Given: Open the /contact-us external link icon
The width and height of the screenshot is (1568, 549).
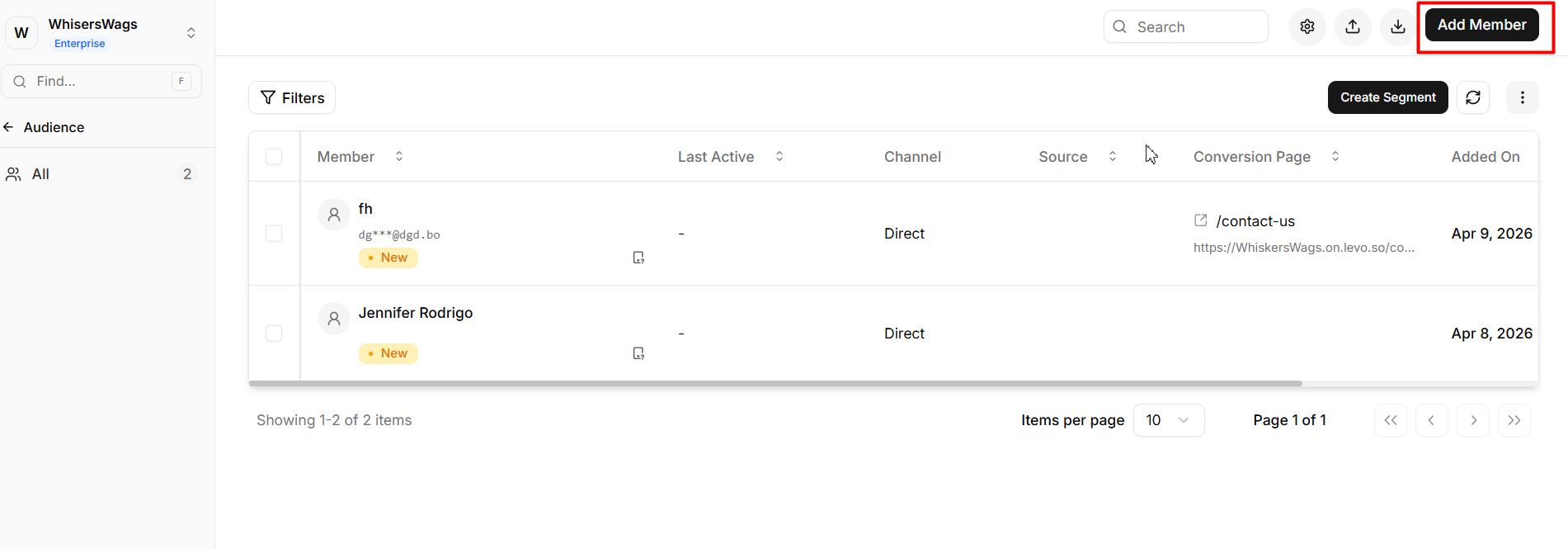Looking at the screenshot, I should click(1201, 220).
